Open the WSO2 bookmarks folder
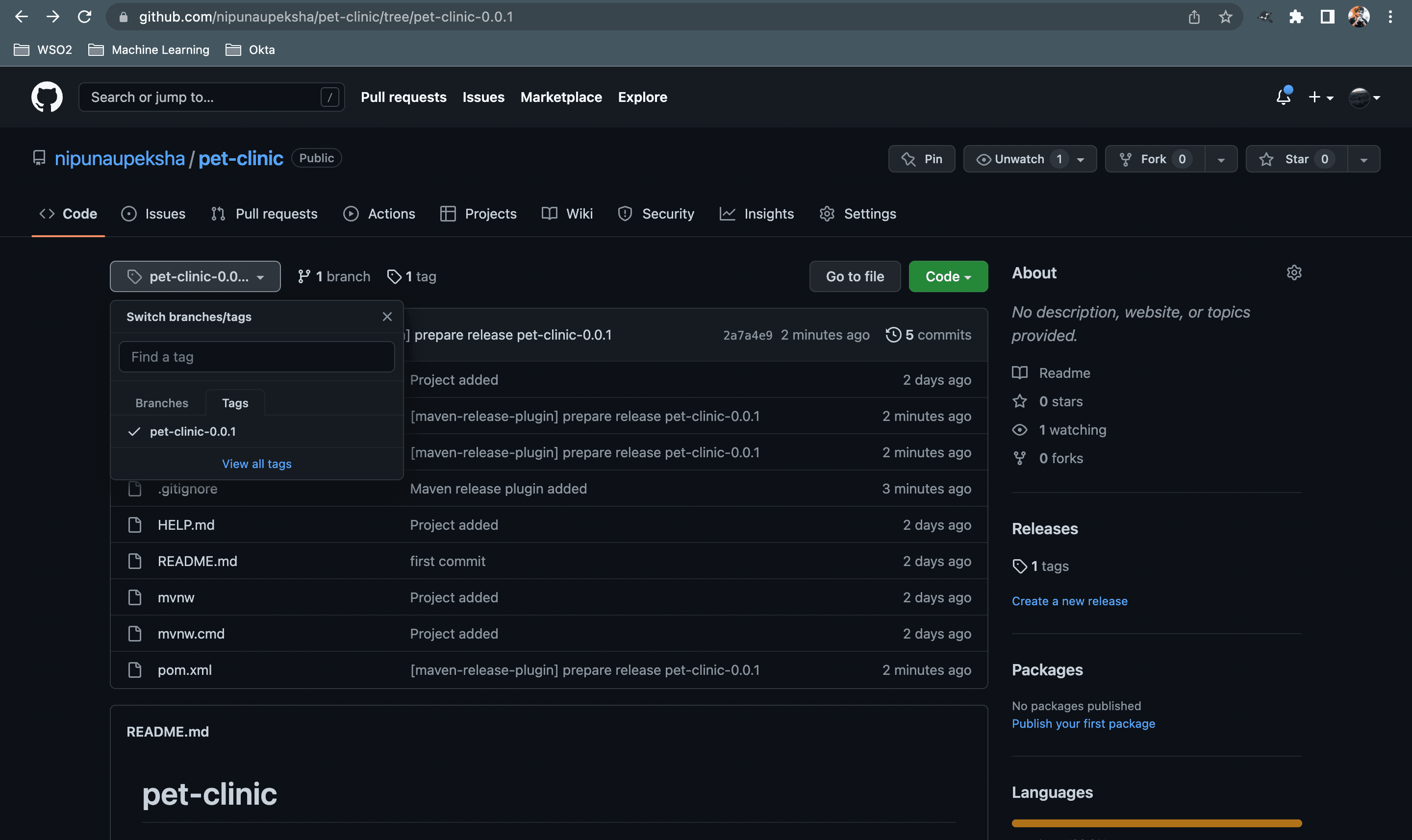The image size is (1412, 840). click(x=43, y=49)
